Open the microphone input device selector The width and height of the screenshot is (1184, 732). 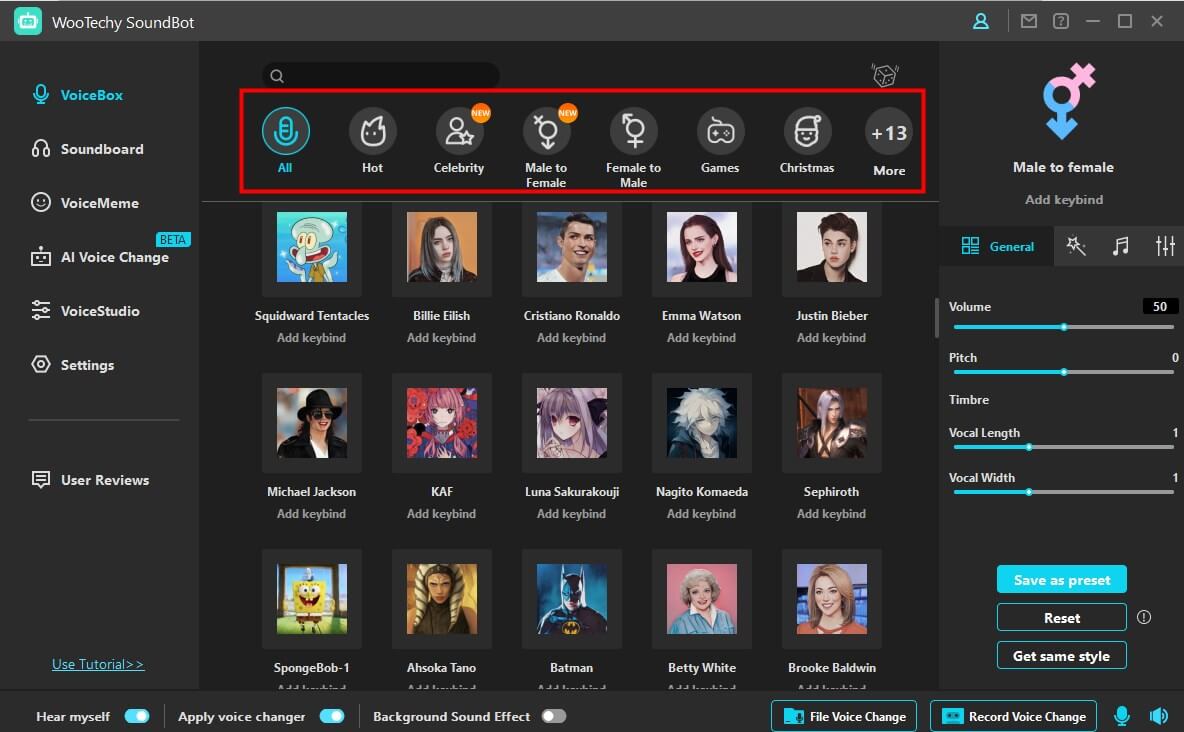(x=1121, y=716)
